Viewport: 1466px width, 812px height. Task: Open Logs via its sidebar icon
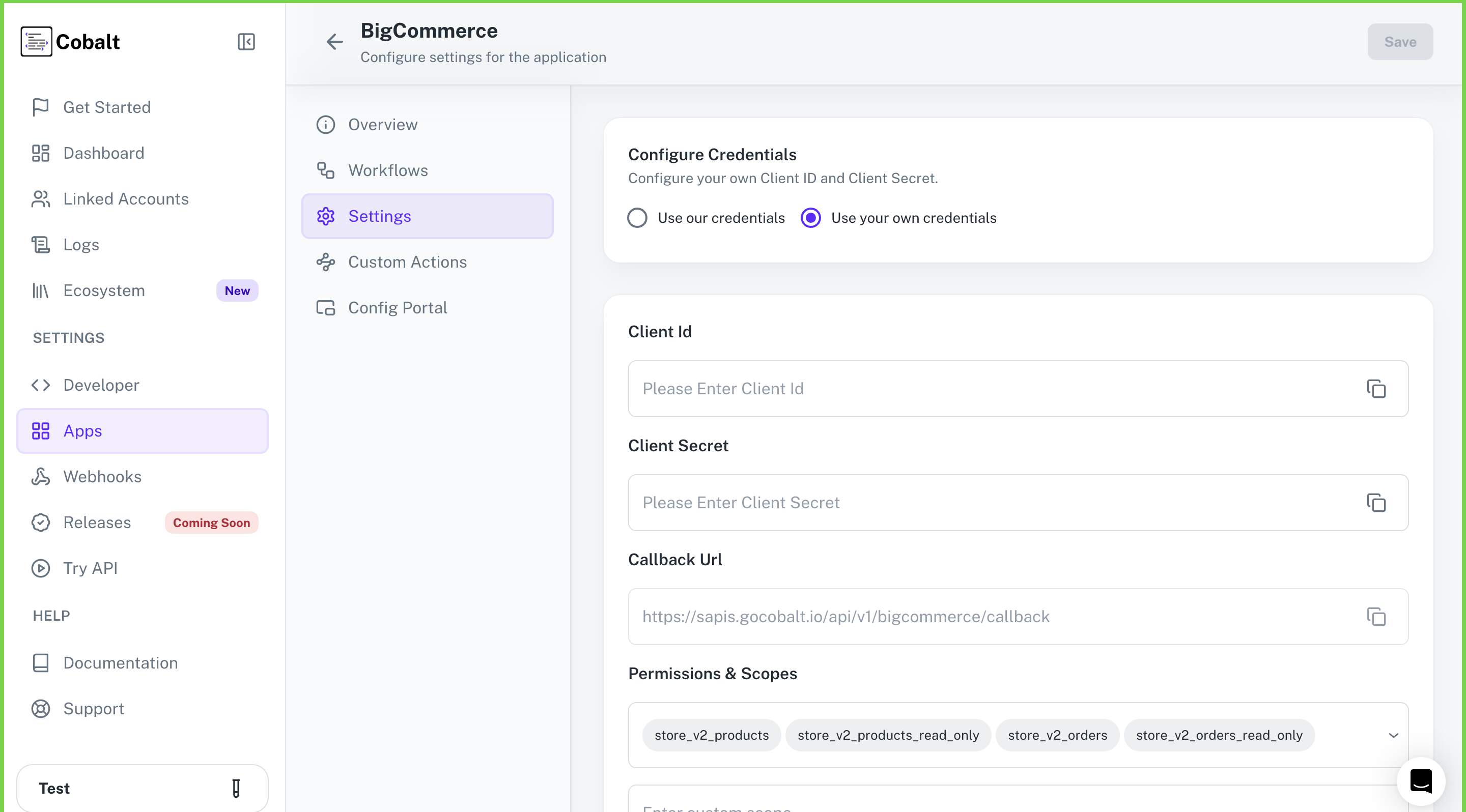(40, 244)
